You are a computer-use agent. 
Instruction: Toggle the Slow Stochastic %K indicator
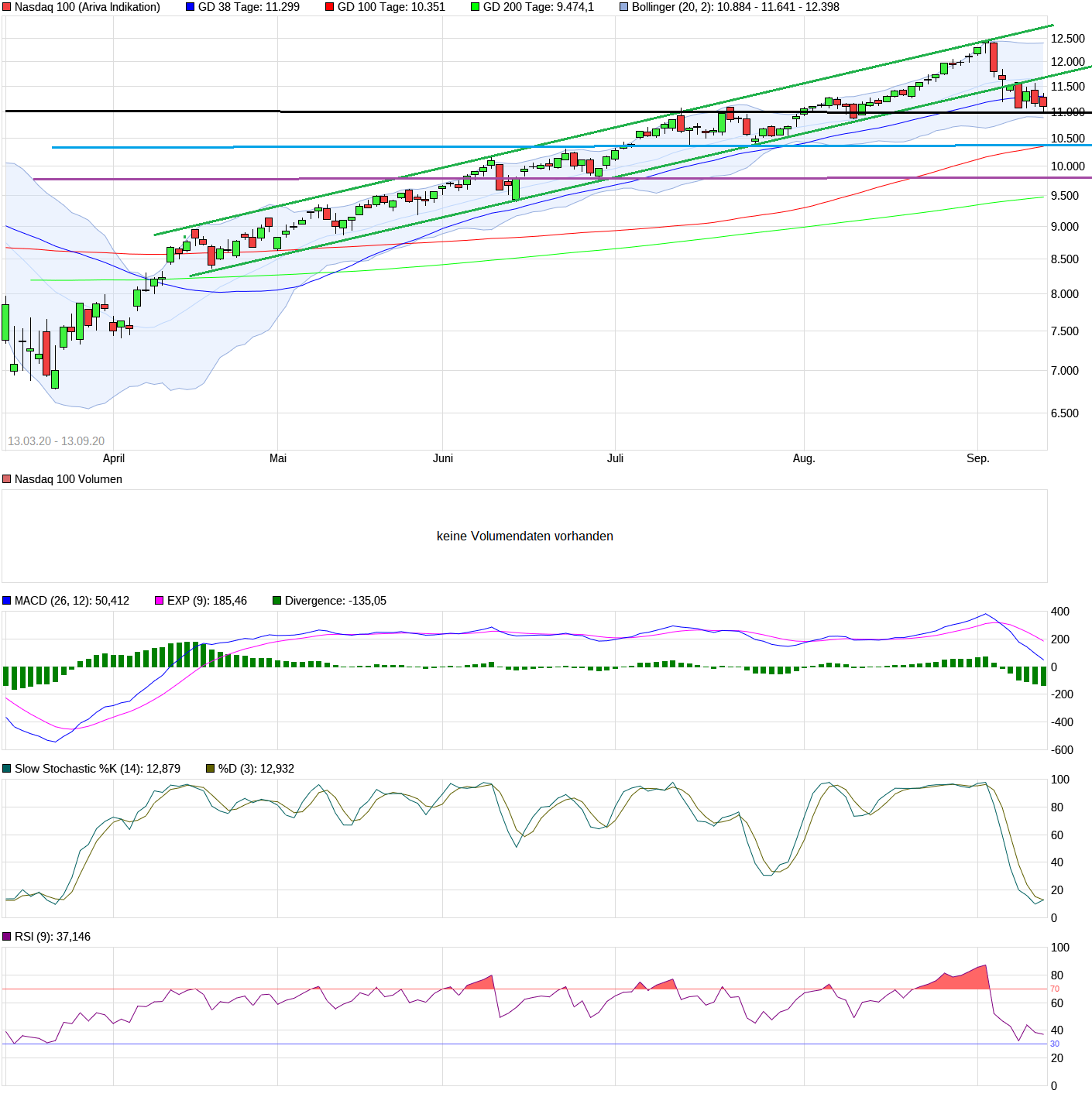click(x=8, y=769)
